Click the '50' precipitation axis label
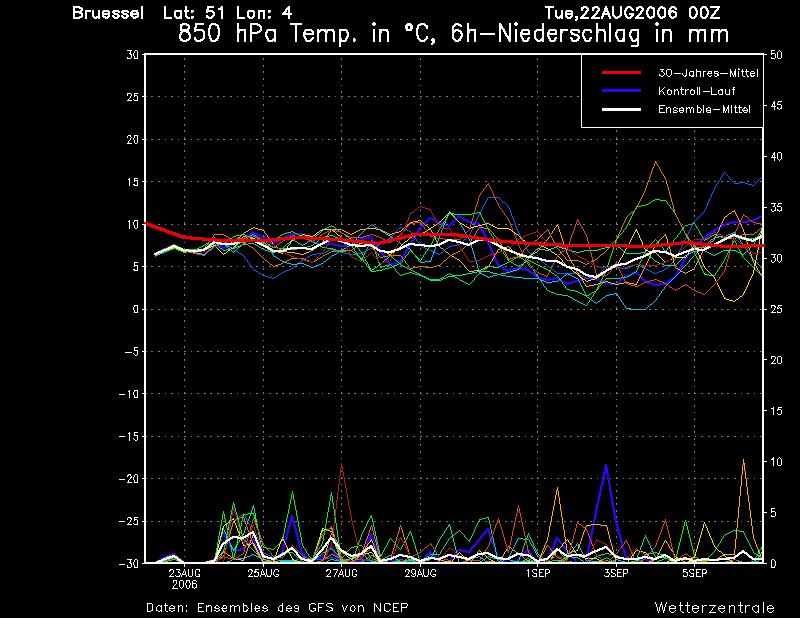Image resolution: width=800 pixels, height=618 pixels. coord(776,55)
